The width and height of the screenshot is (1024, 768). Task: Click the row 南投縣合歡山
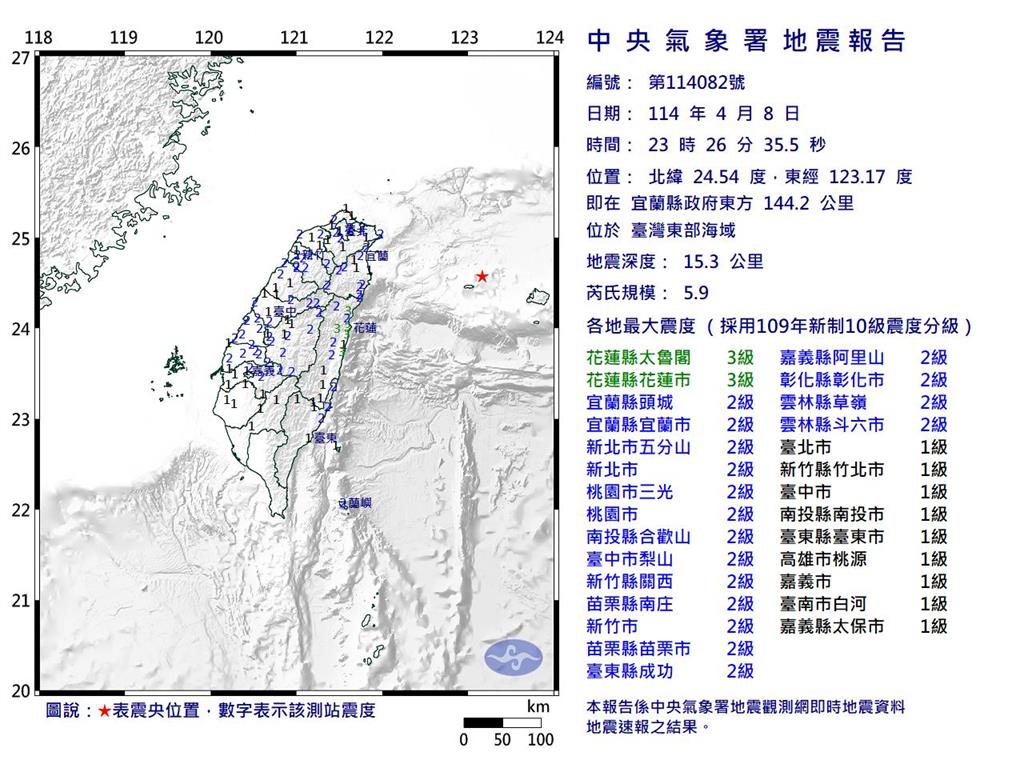[x=670, y=537]
